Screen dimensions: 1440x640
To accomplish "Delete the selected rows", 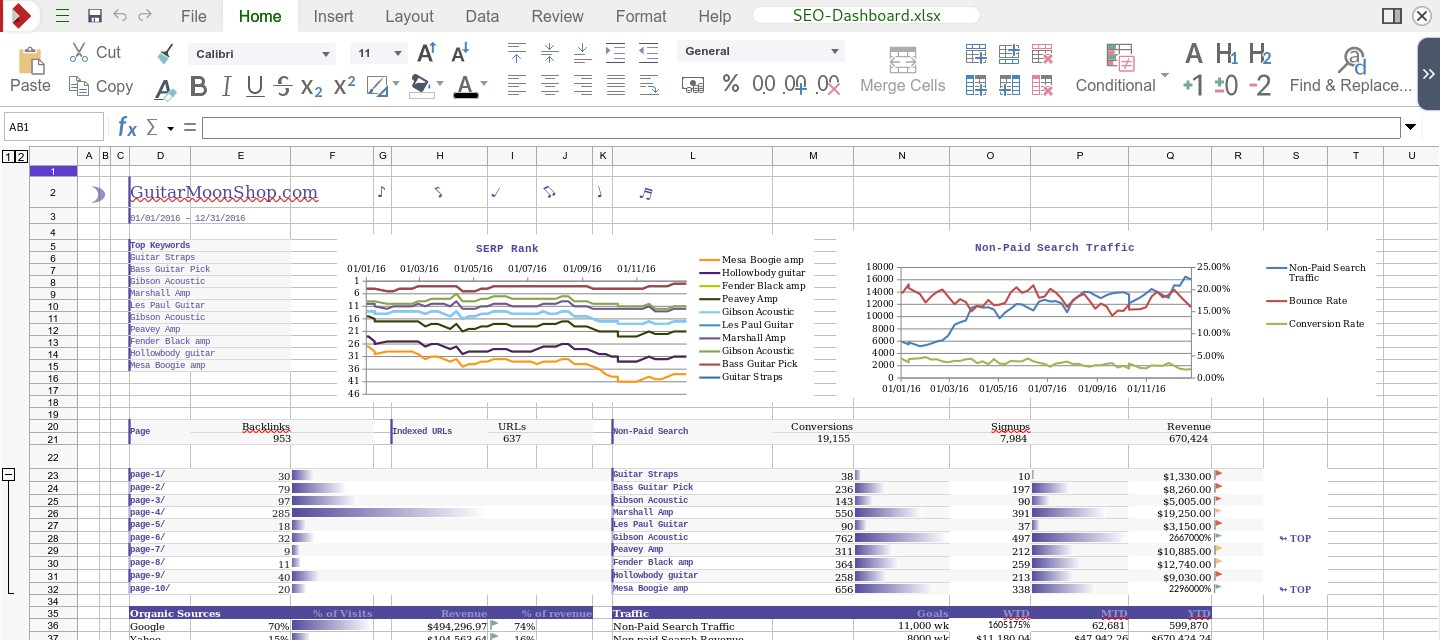I will point(1042,54).
